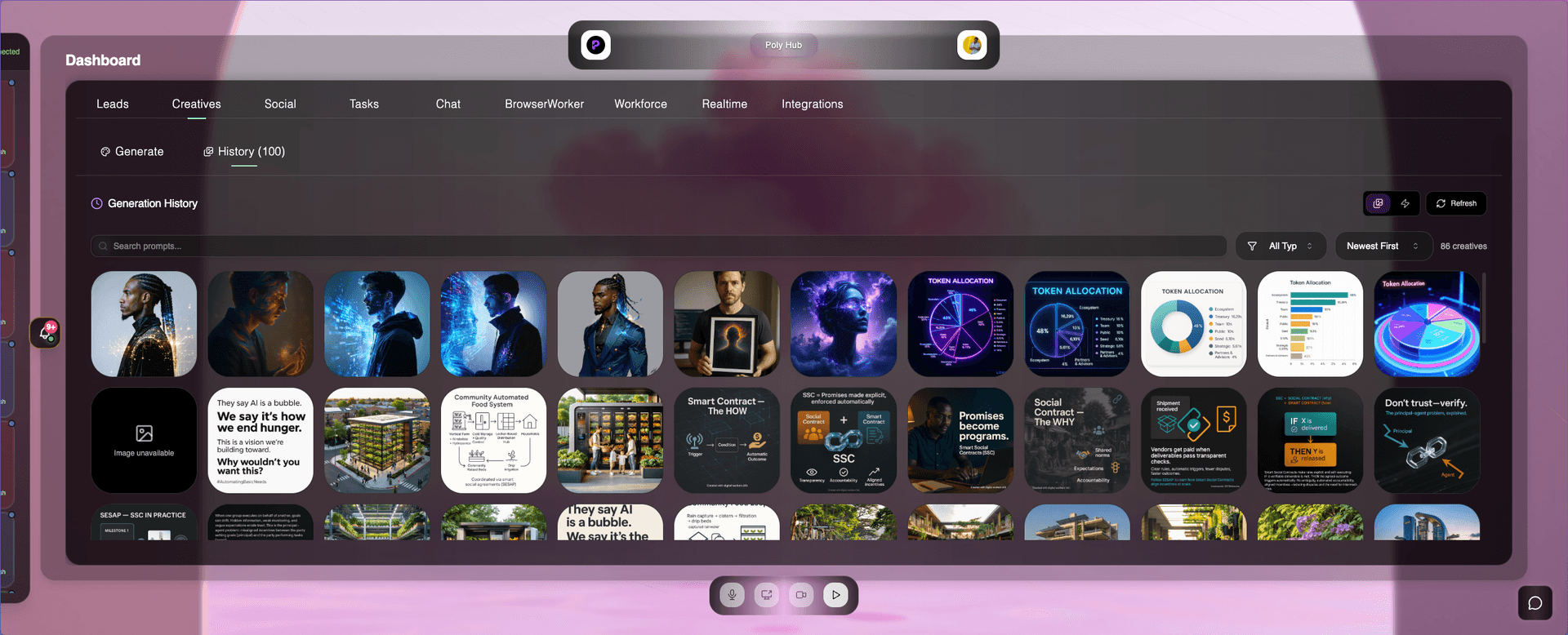Go to the Integrations tab
This screenshot has height=635, width=1568.
click(x=812, y=104)
